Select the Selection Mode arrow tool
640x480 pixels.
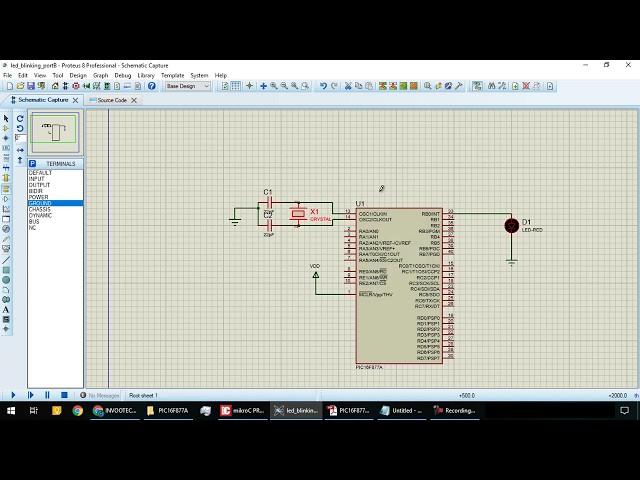(x=6, y=118)
